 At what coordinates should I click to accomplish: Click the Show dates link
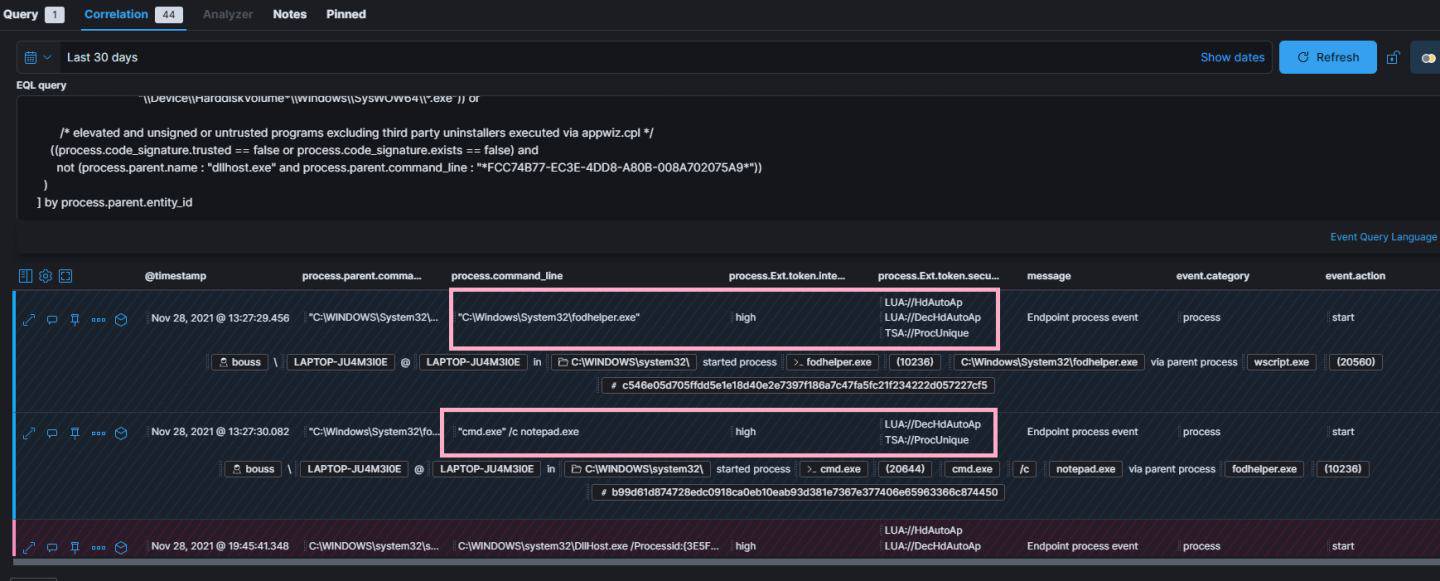tap(1232, 58)
